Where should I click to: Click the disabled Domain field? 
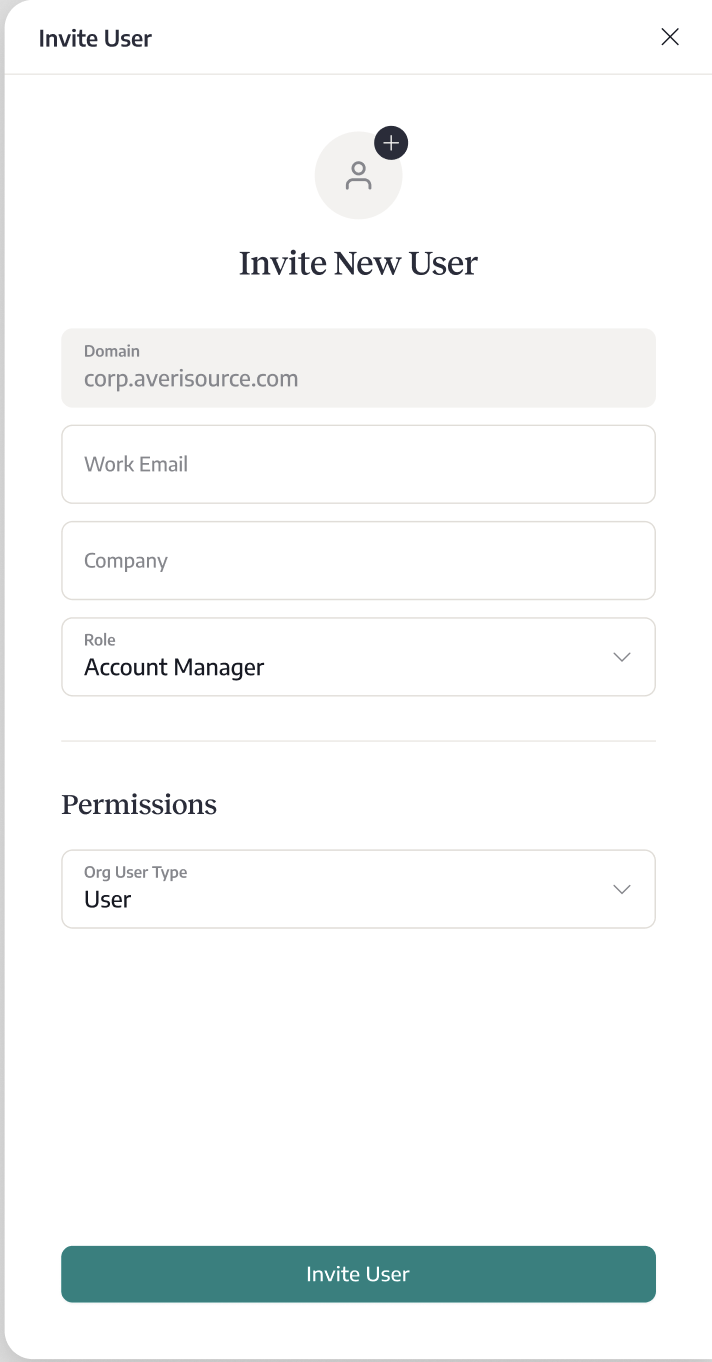click(358, 368)
